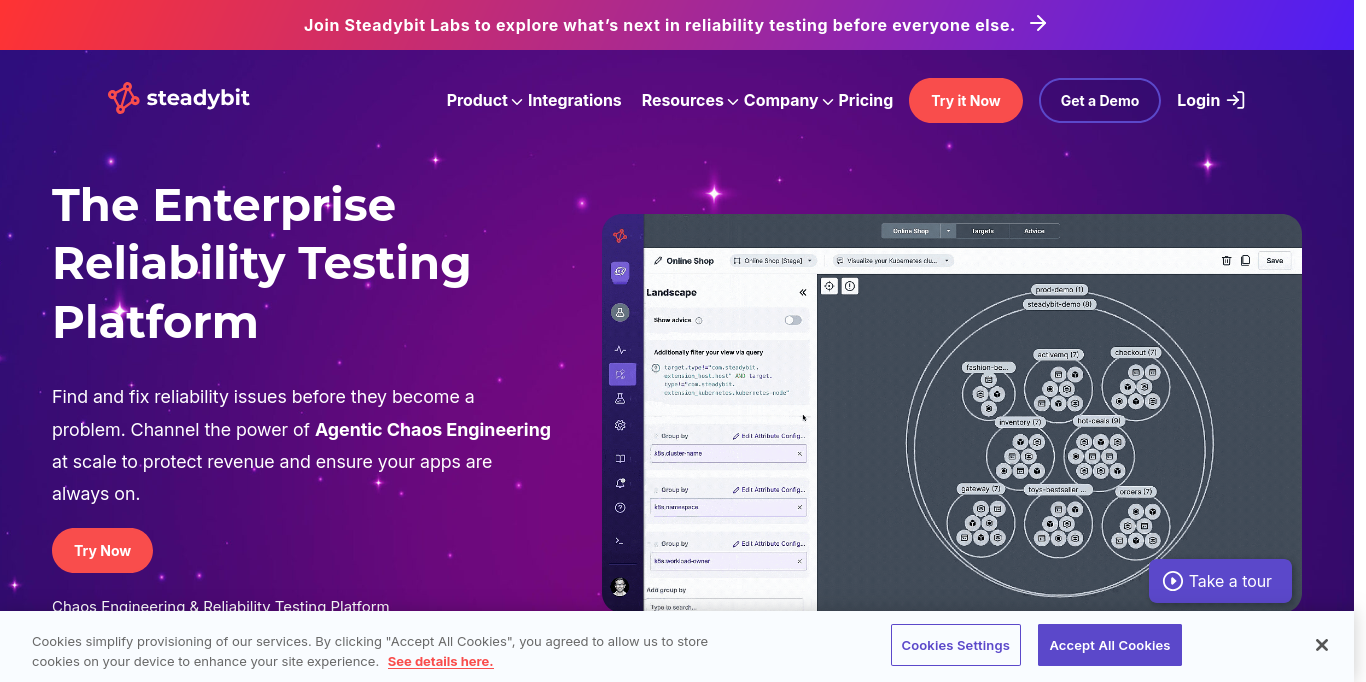Screen dimensions: 1366x682
Task: Click the Type to search group field
Action: point(727,606)
